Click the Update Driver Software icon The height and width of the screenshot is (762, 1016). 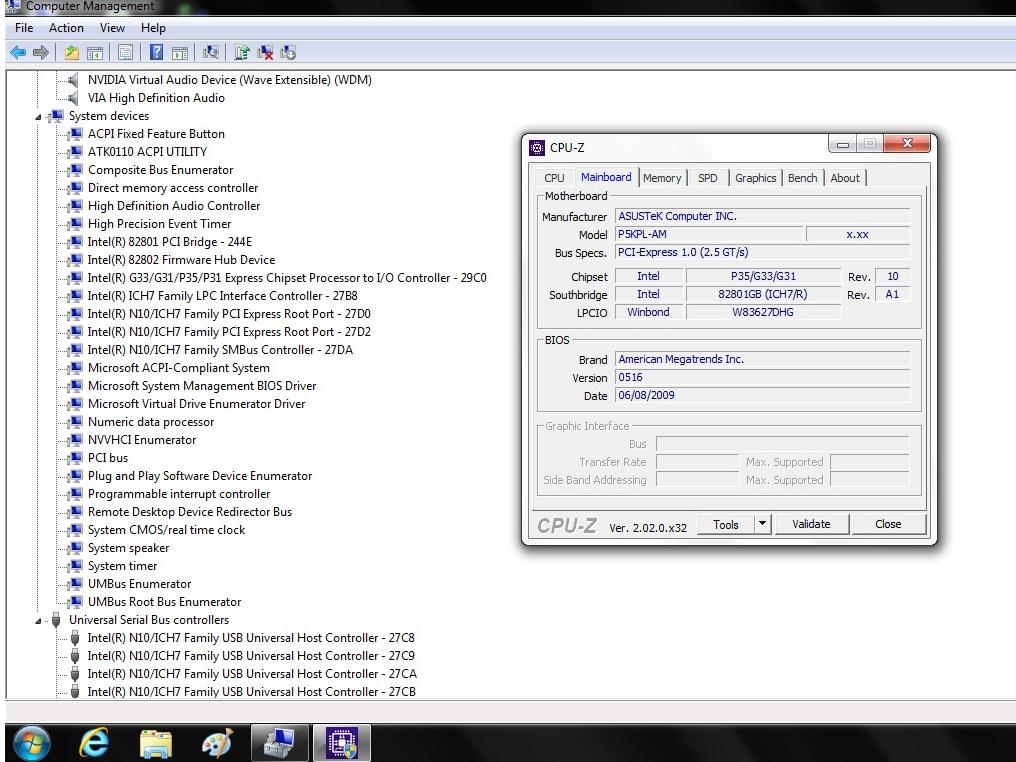(x=242, y=52)
